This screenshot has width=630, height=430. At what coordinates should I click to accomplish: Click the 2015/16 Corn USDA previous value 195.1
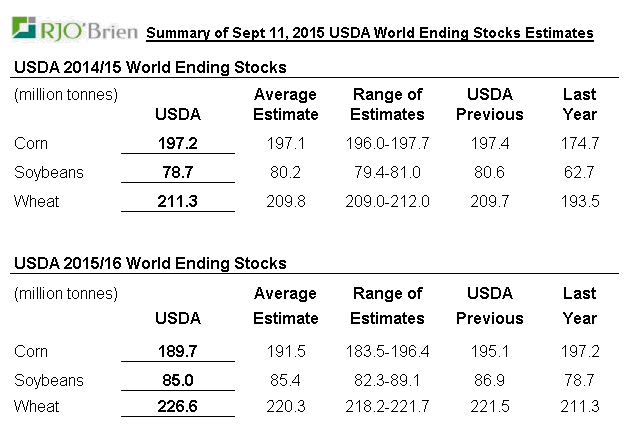pos(489,351)
